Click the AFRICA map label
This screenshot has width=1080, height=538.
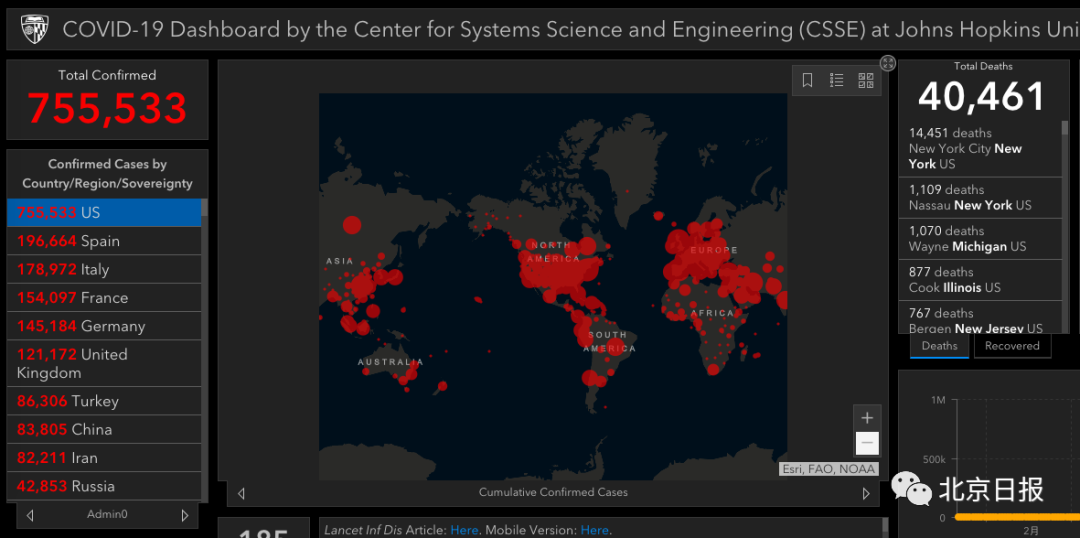712,313
